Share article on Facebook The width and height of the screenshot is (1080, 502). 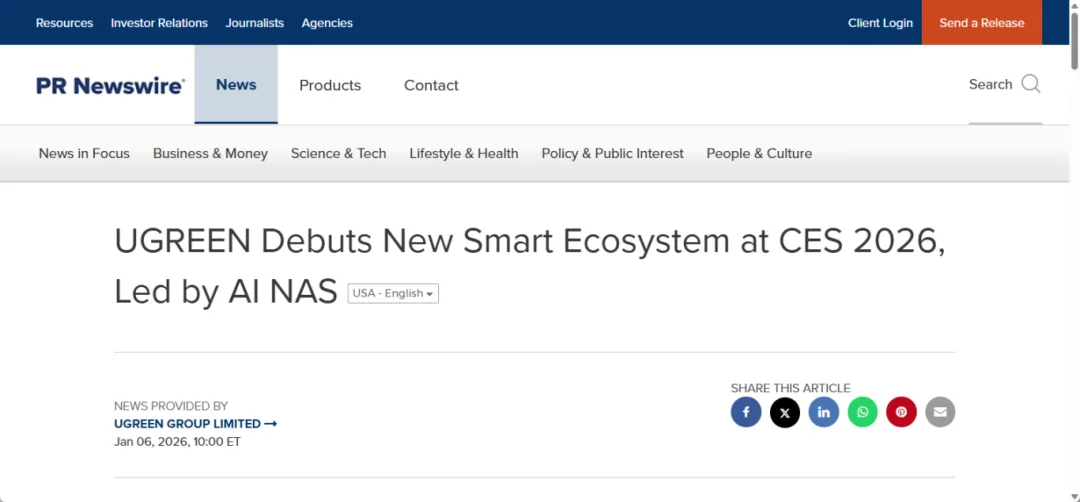click(746, 412)
